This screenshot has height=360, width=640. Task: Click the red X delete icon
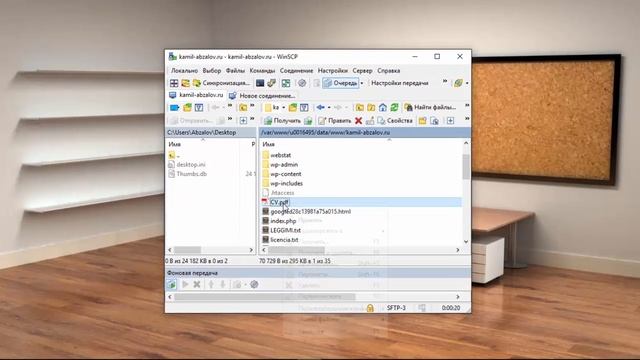[358, 120]
